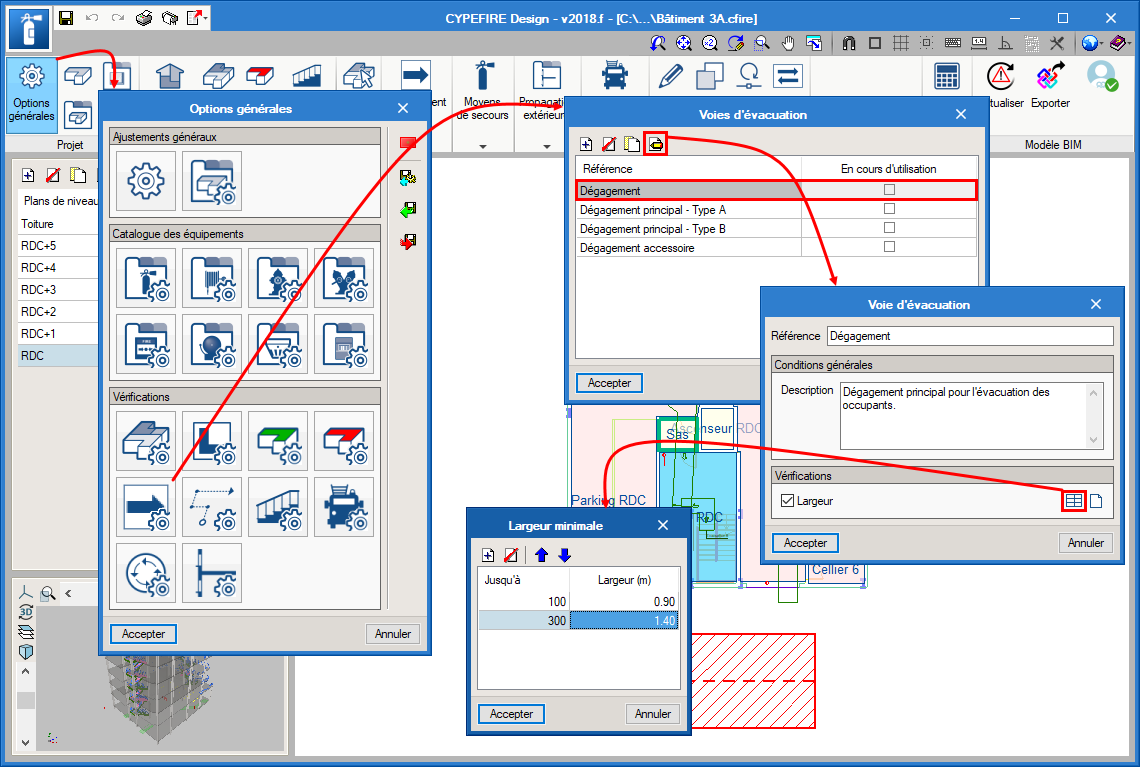Screen dimensions: 1140x767
Task: Select the Toiture floor plan
Action: coord(58,224)
